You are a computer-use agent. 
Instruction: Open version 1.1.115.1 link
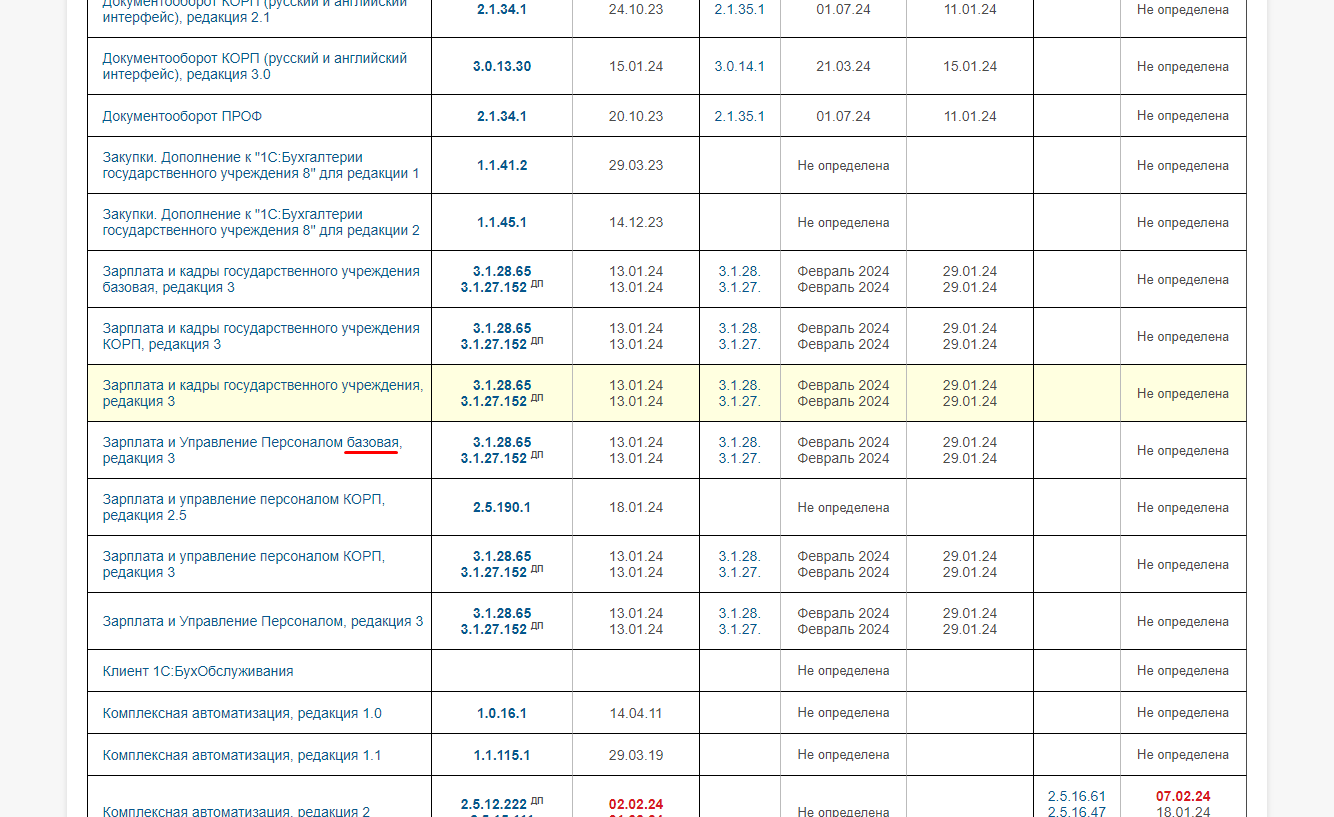[x=502, y=755]
